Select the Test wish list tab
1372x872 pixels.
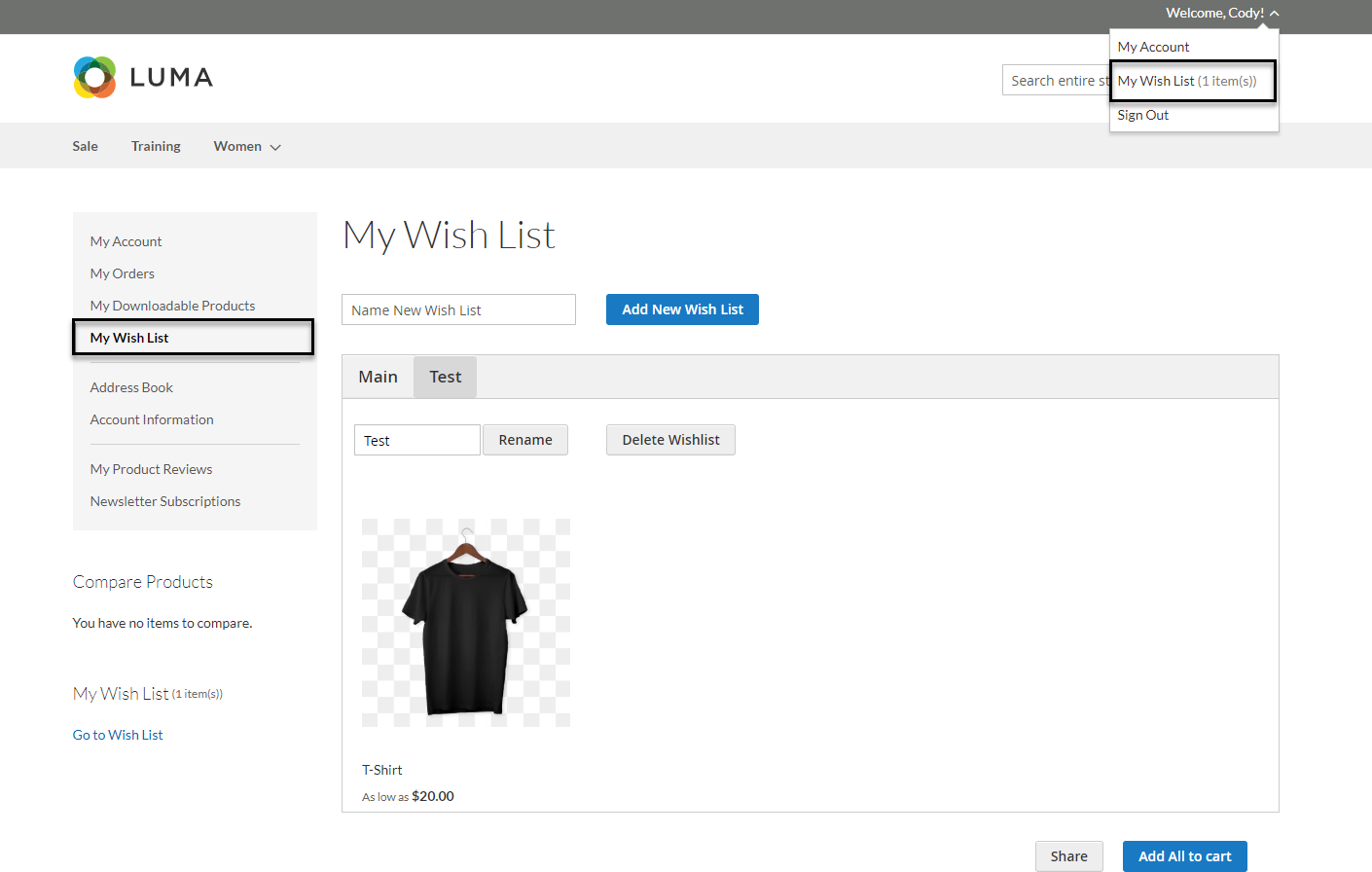pyautogui.click(x=445, y=377)
